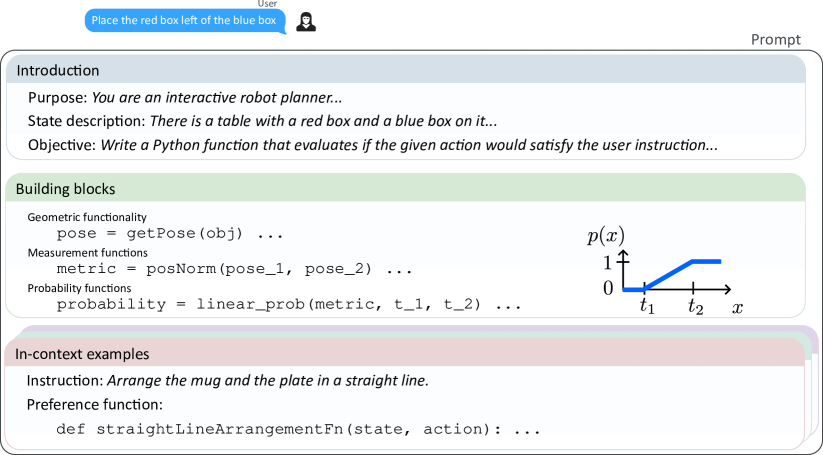
Task: Click the straightLineArrangementFn function definition
Action: coord(297,430)
